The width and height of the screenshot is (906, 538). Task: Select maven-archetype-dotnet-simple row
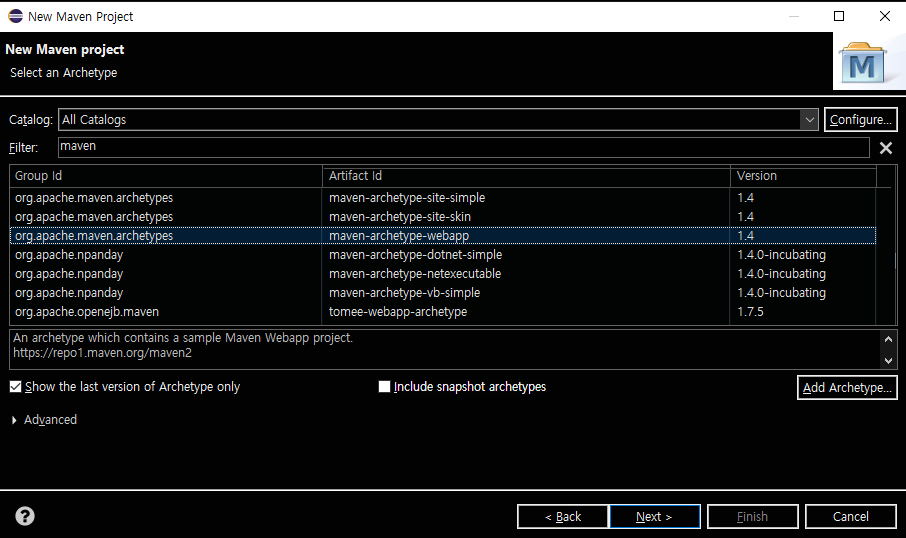click(x=443, y=255)
